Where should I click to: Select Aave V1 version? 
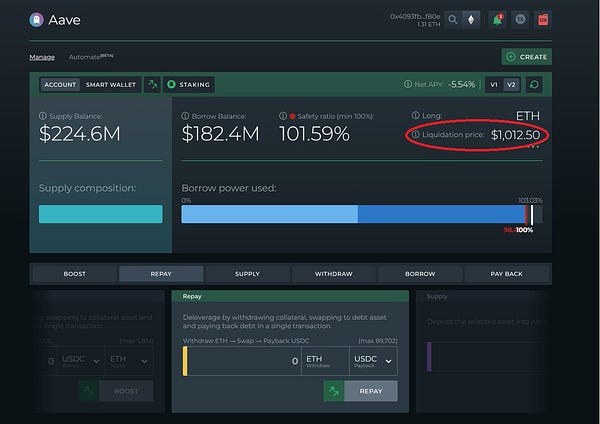494,85
